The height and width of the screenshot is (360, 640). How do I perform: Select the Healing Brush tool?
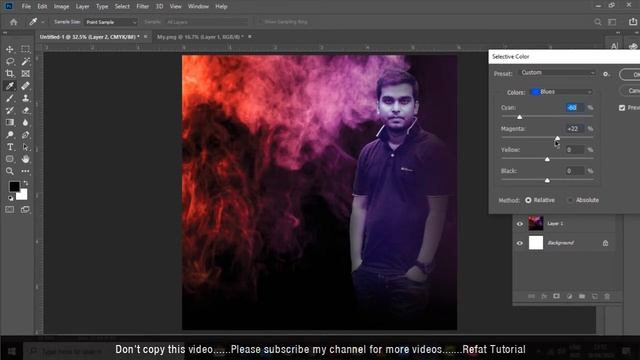tap(25, 86)
